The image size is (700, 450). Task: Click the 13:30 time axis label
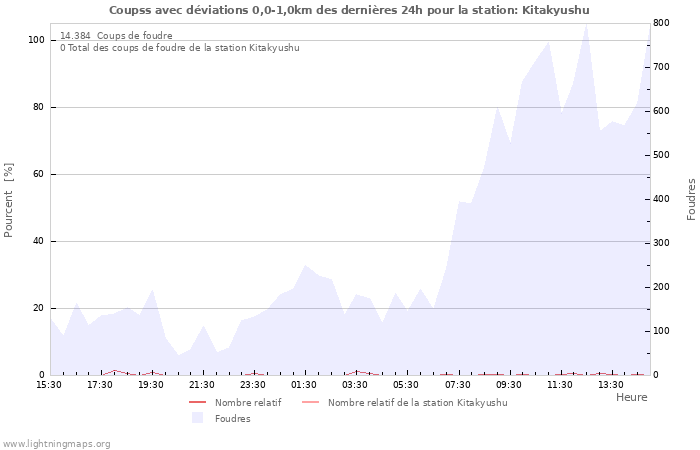click(x=610, y=385)
